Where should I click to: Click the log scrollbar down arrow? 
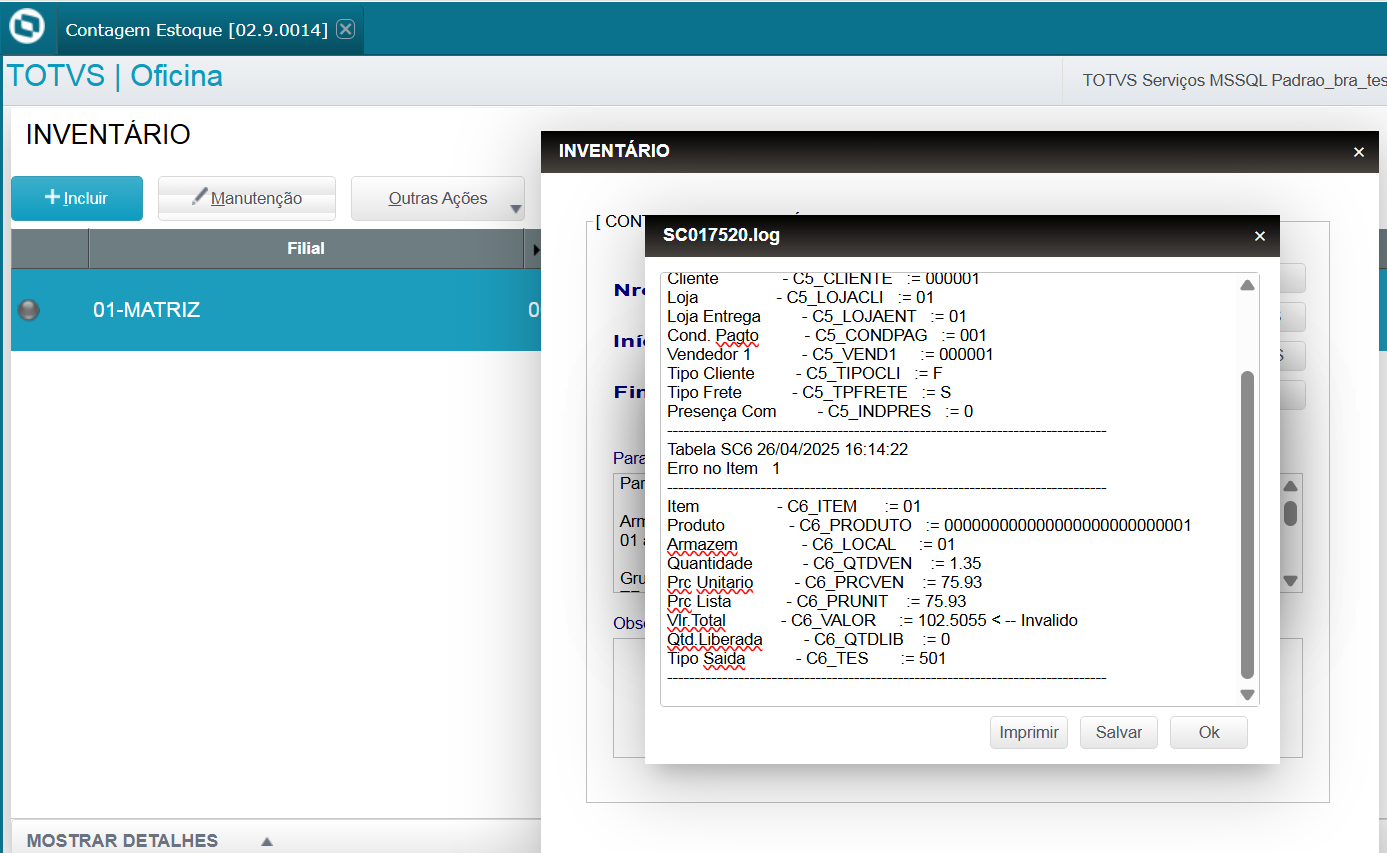(x=1247, y=695)
